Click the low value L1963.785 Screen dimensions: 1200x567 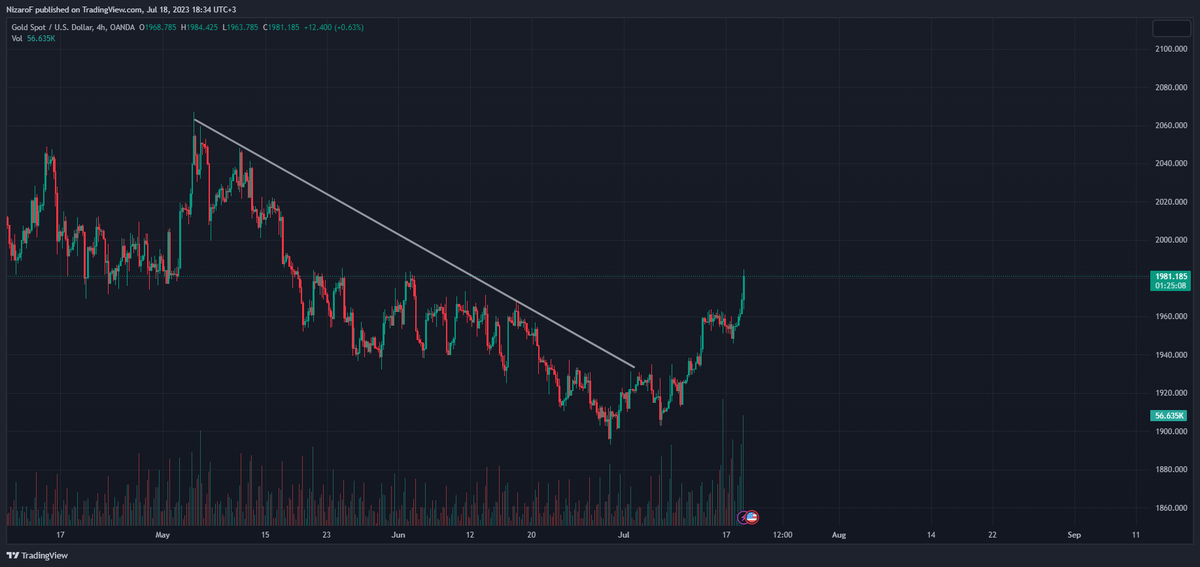239,27
